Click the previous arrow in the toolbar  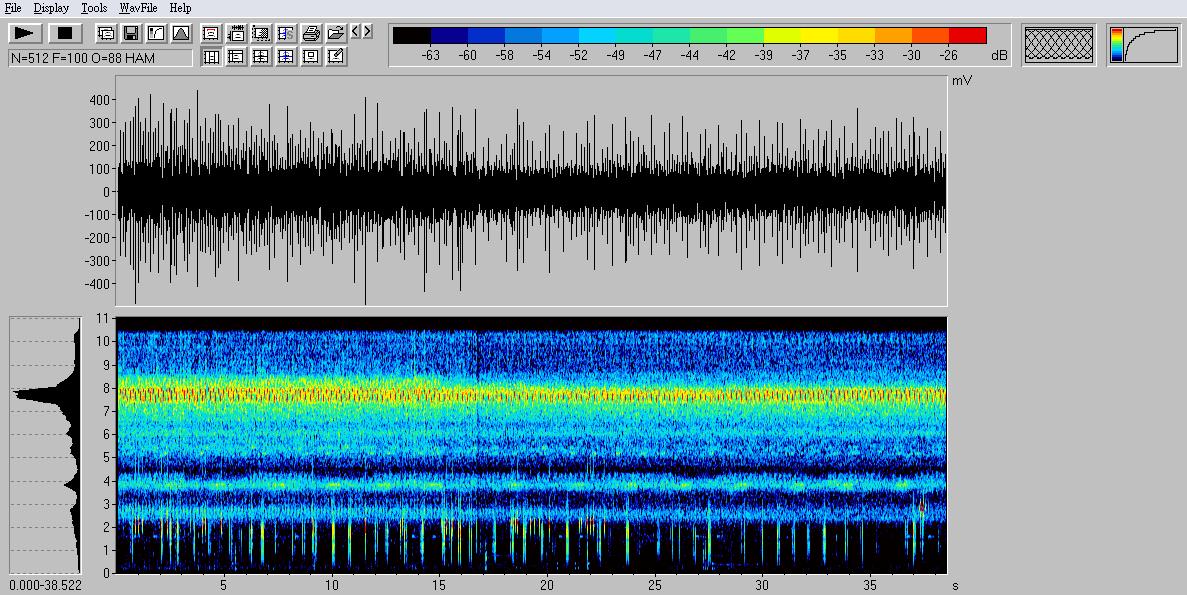coord(355,32)
